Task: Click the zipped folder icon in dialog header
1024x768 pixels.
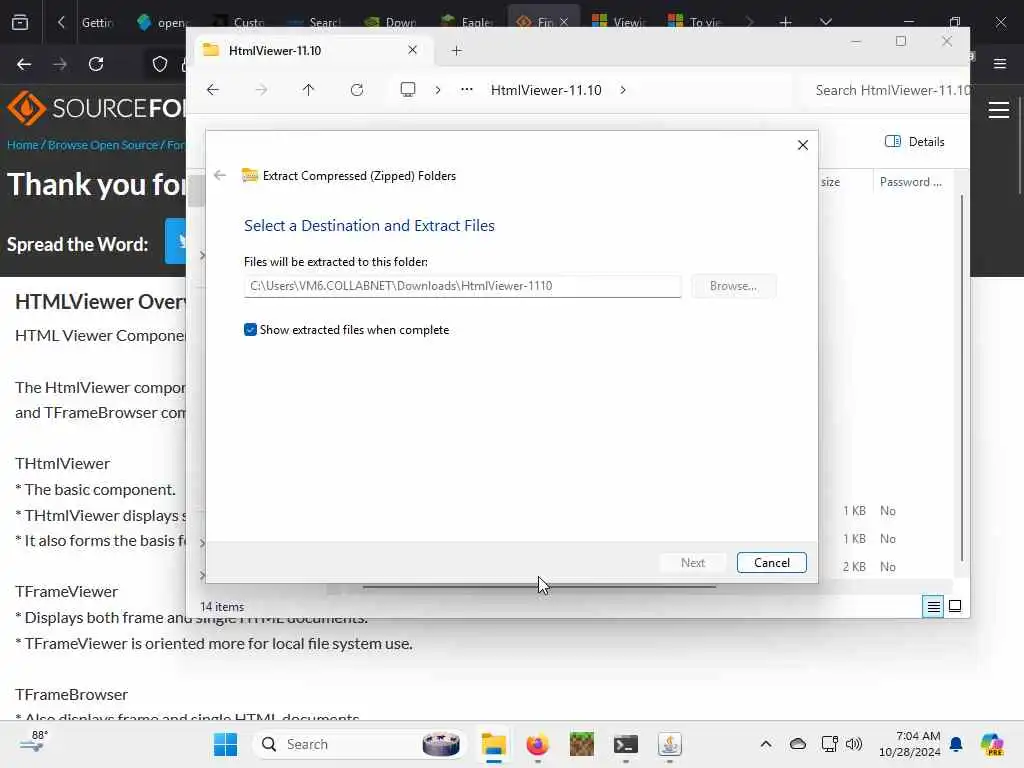Action: [x=250, y=175]
